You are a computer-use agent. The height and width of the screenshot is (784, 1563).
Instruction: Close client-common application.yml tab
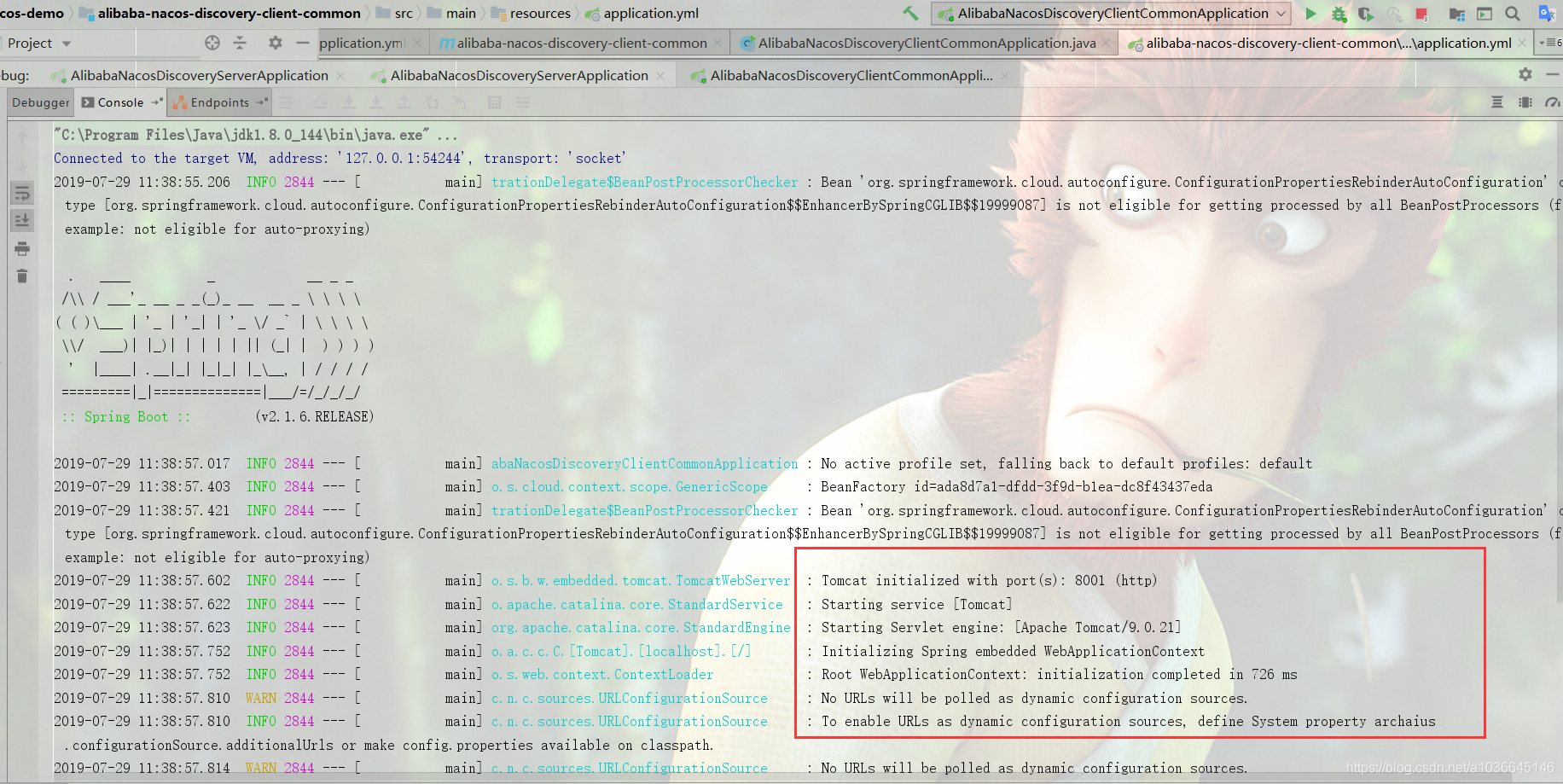(1523, 43)
